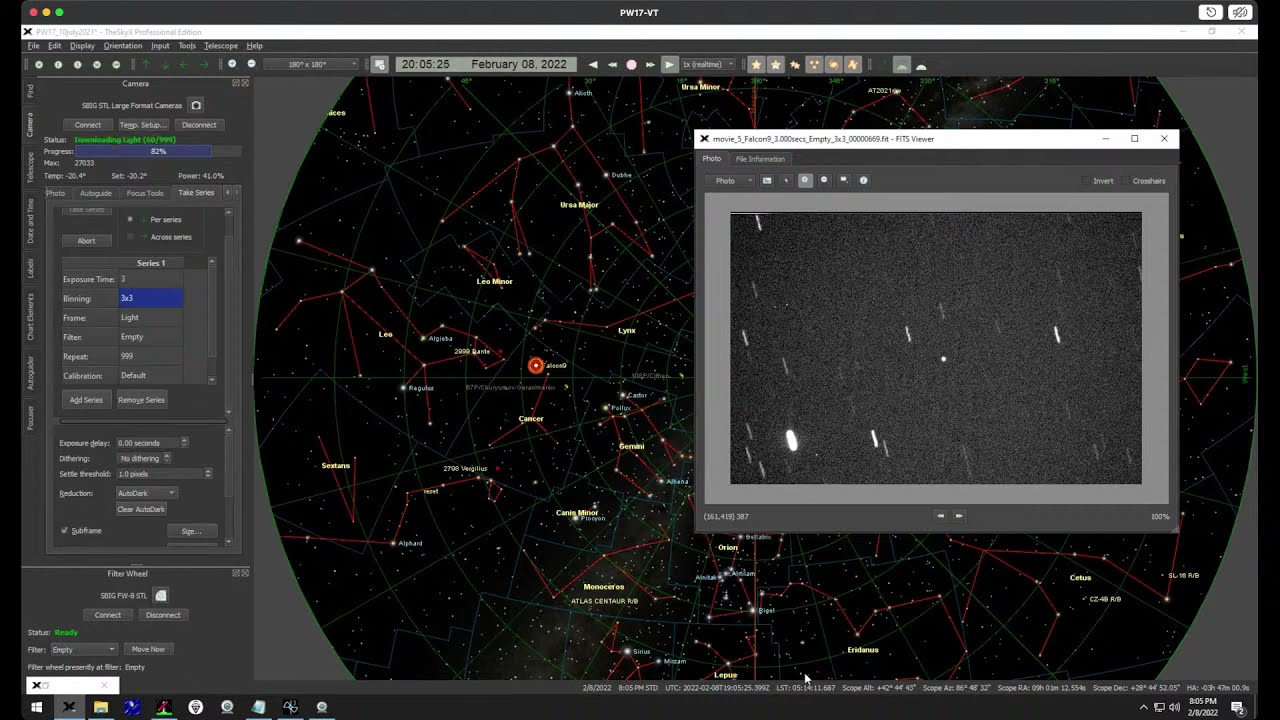Open the File Information tab
The image size is (1280, 720).
[x=760, y=159]
